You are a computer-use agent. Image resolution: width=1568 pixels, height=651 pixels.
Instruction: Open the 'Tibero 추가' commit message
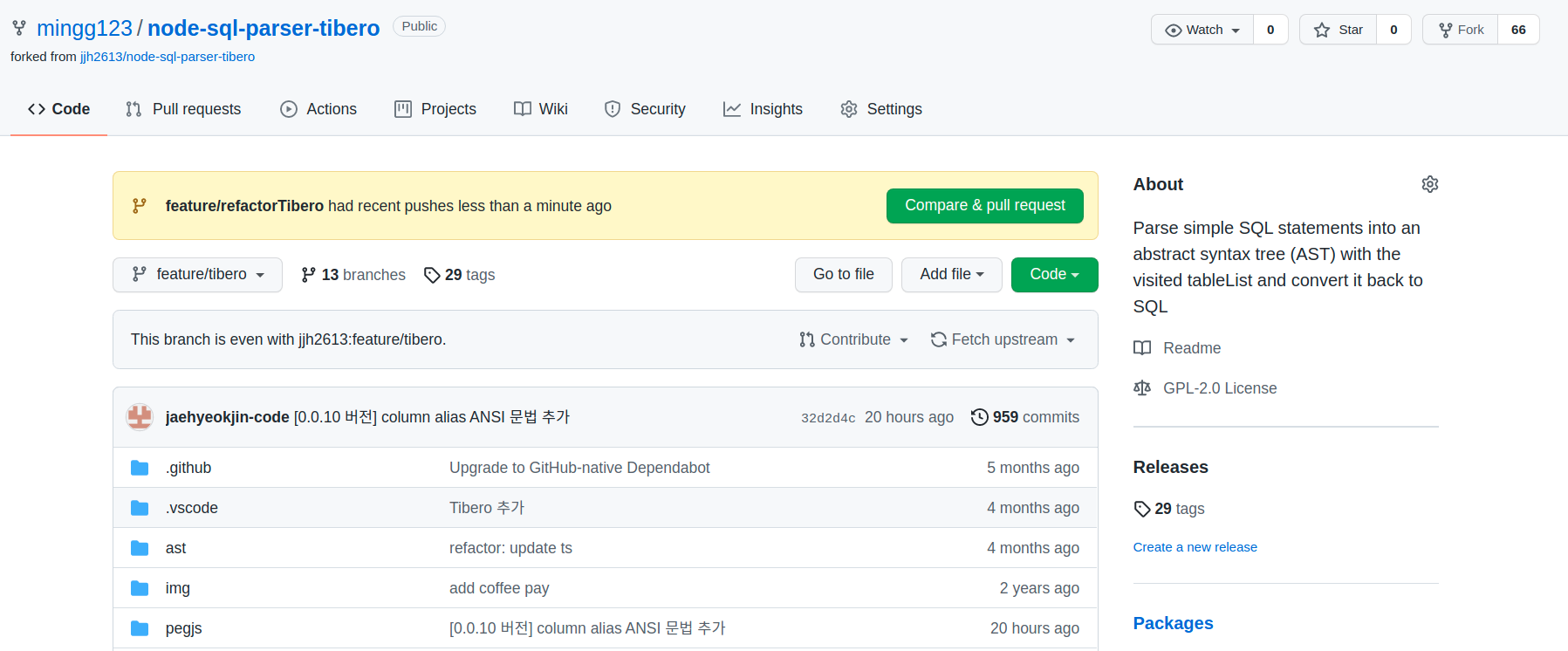click(x=487, y=508)
